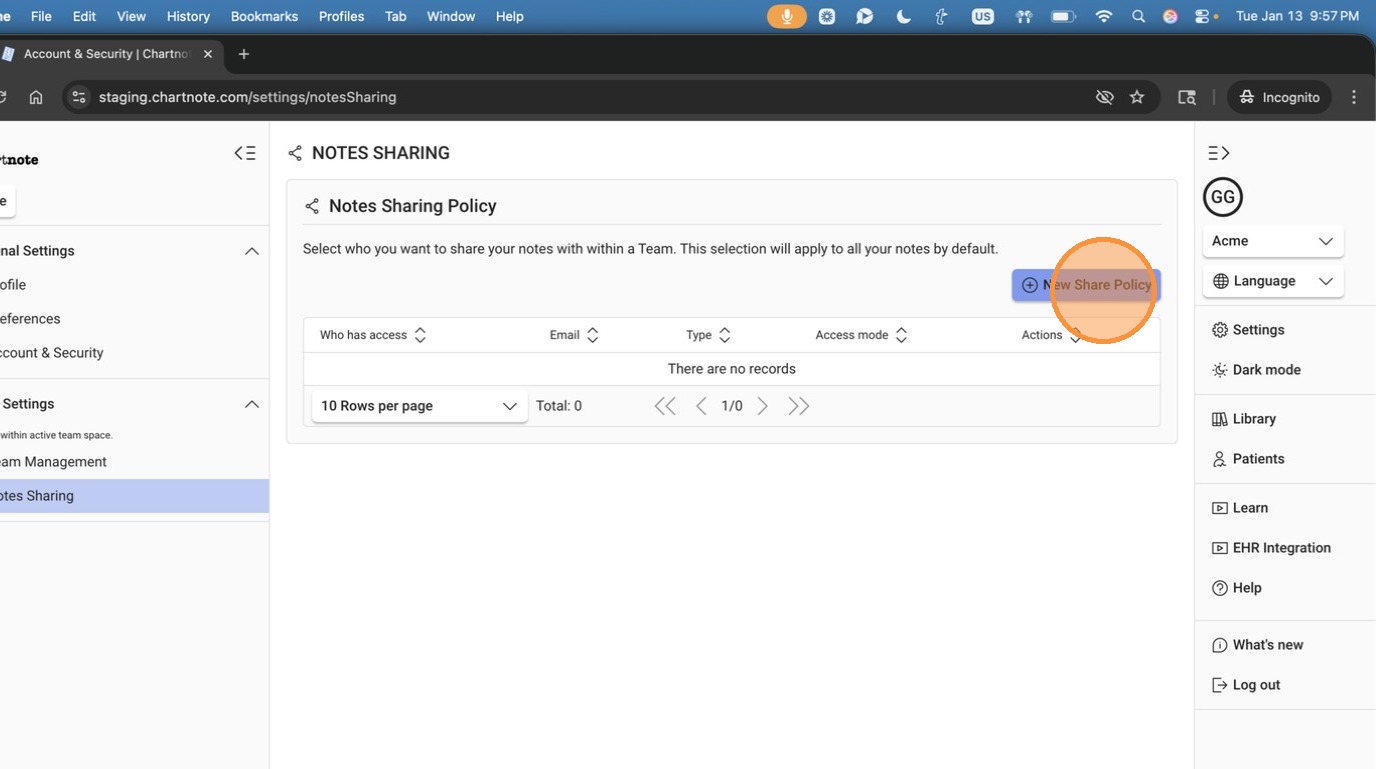This screenshot has height=769, width=1376.
Task: Open the Chrome three-dot menu
Action: (x=1354, y=97)
